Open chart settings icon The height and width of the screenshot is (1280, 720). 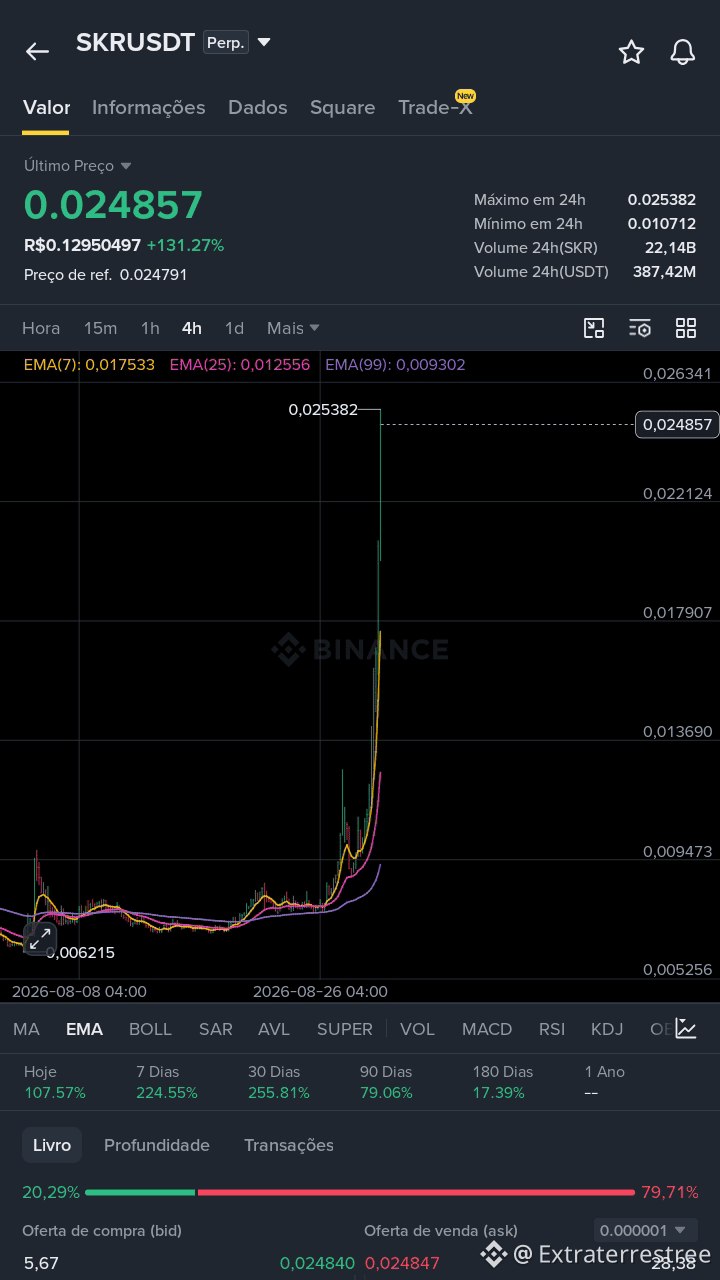[640, 328]
